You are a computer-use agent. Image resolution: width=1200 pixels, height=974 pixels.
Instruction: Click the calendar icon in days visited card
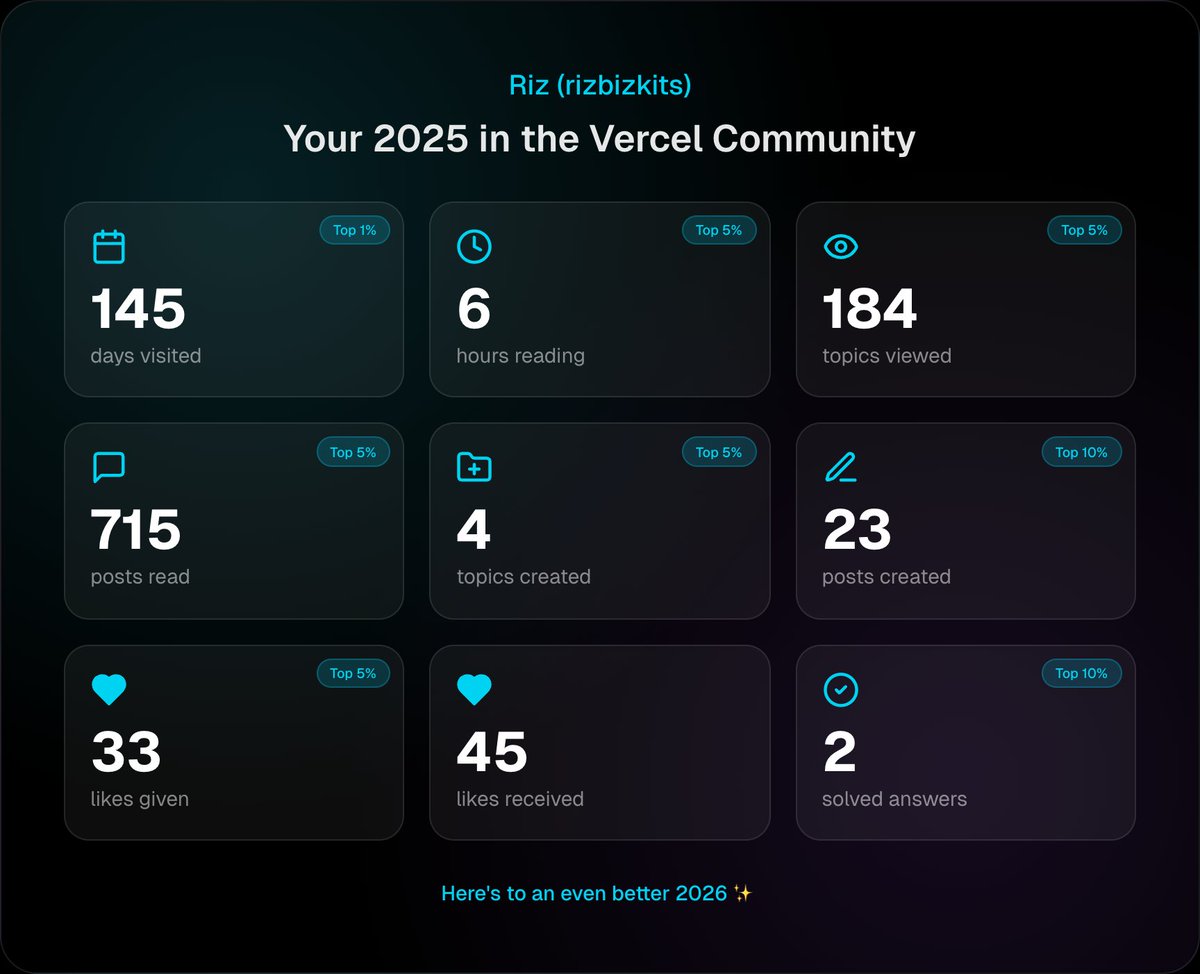[109, 246]
